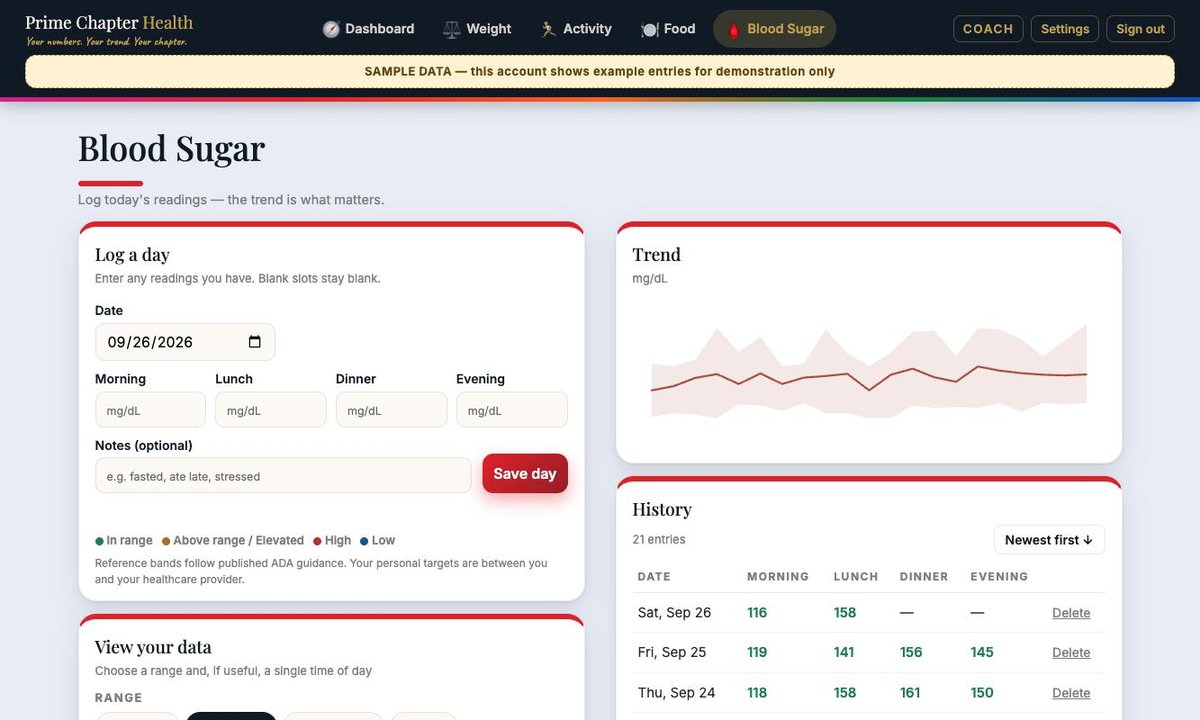Click the Trend line chart

coord(869,371)
